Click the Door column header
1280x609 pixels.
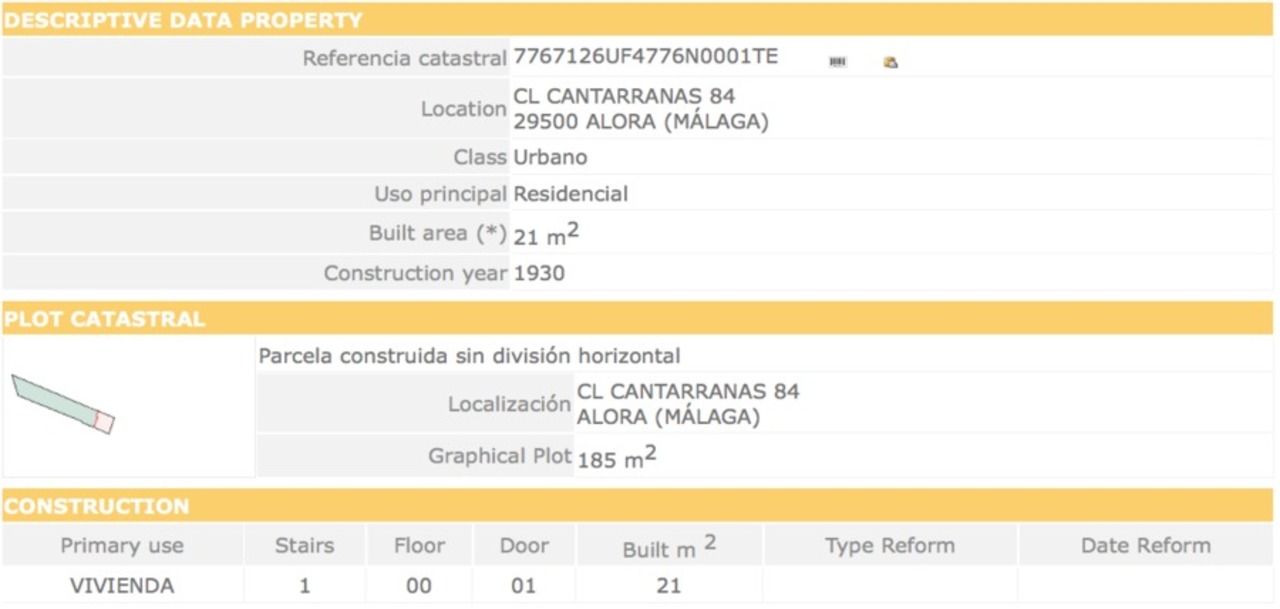(524, 546)
